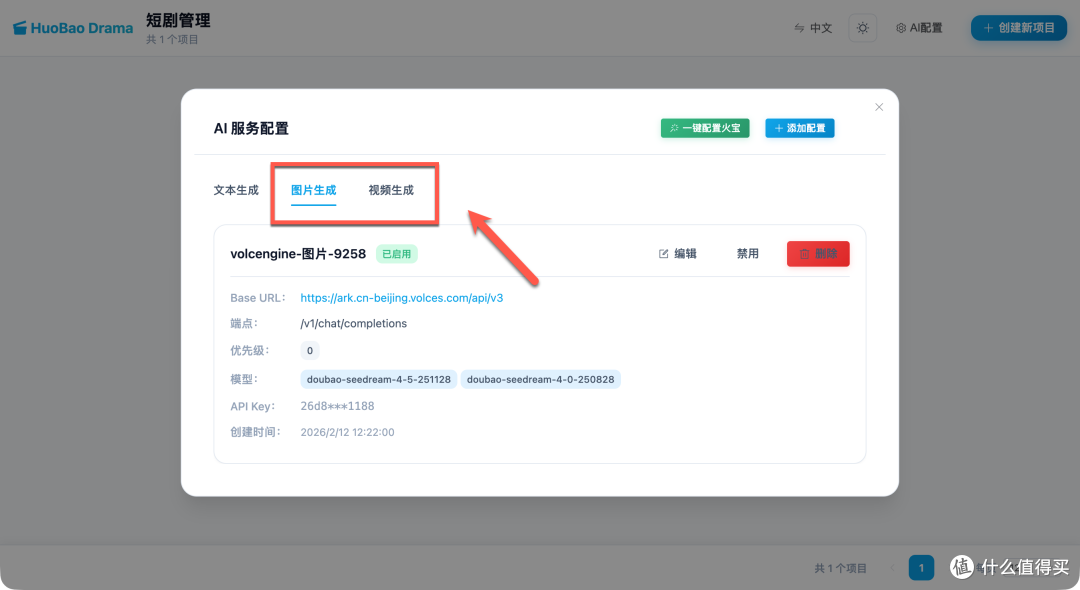Disable the config with 禁用
Image resolution: width=1080 pixels, height=590 pixels.
(x=747, y=253)
